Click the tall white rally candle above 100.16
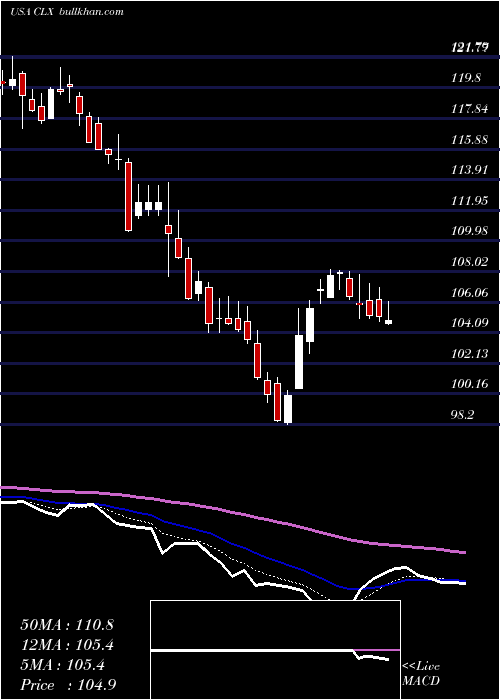The width and height of the screenshot is (500, 700). [x=299, y=362]
